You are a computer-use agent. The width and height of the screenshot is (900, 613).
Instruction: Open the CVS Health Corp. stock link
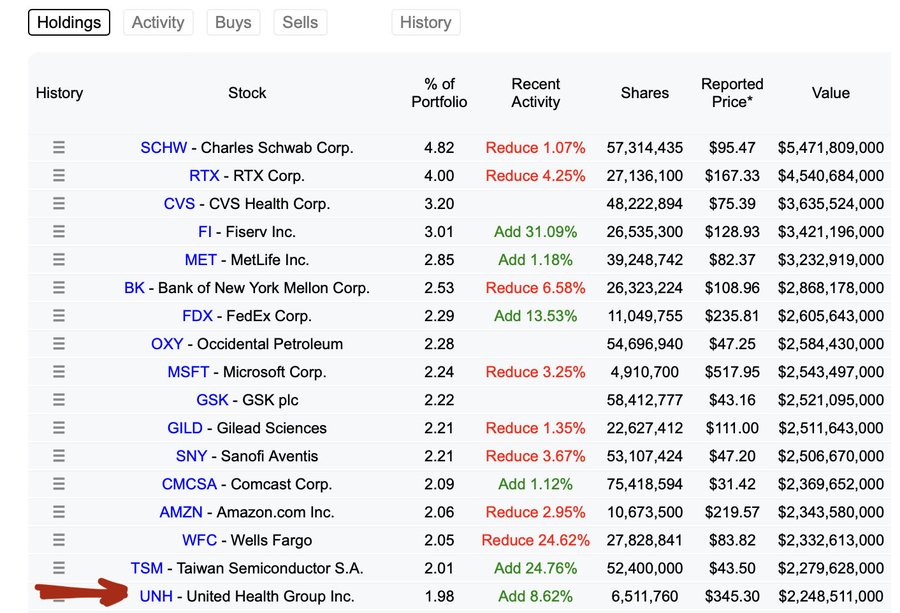tap(181, 203)
